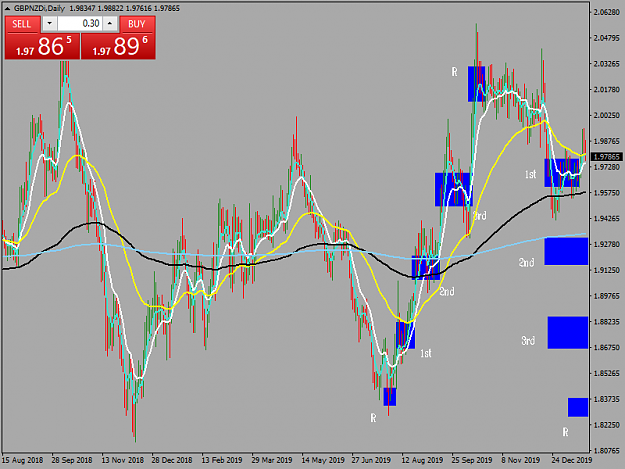The image size is (625, 469).
Task: Increase lot volume with the up arrow
Action: [110, 24]
